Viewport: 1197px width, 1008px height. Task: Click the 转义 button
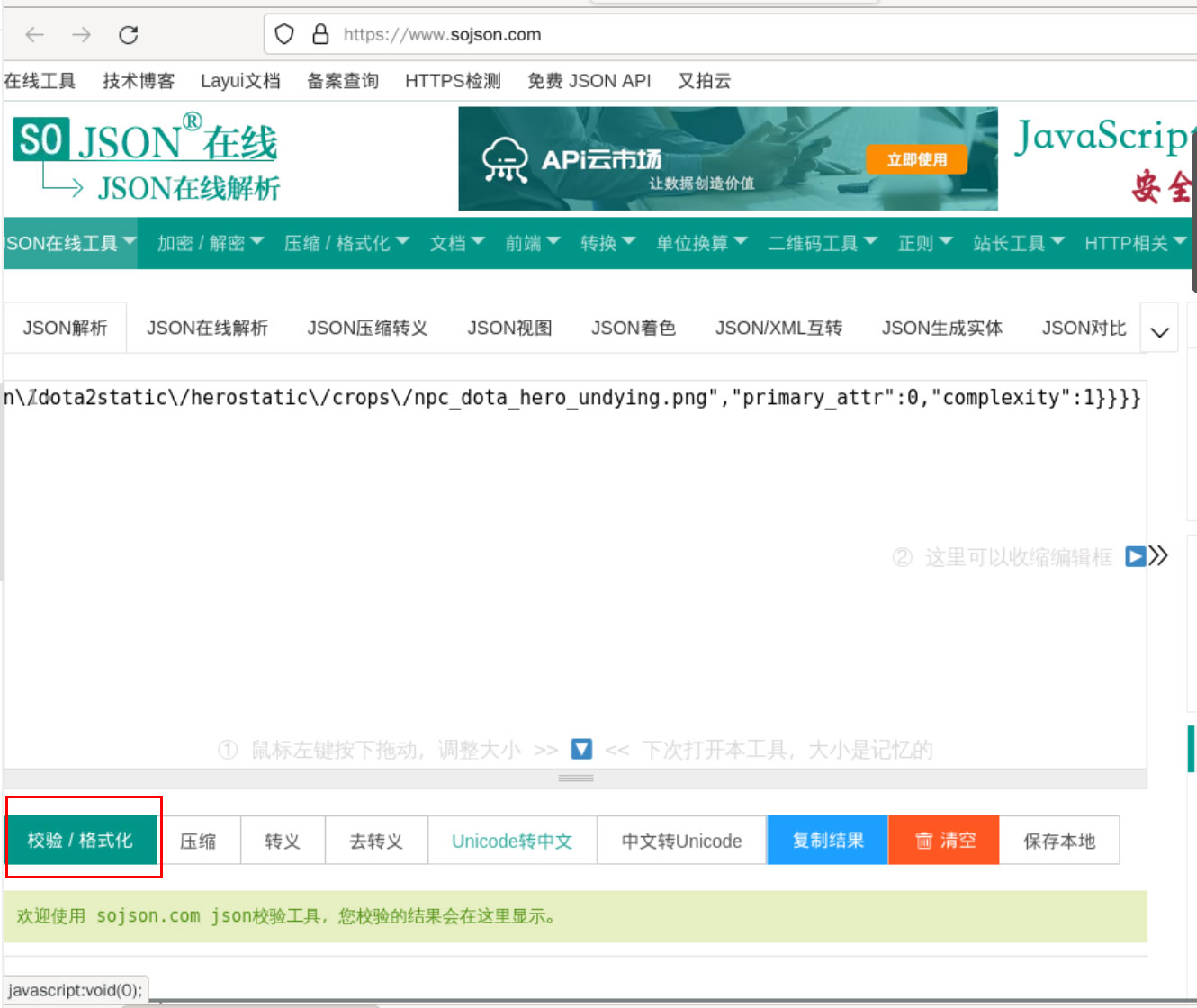pos(283,841)
